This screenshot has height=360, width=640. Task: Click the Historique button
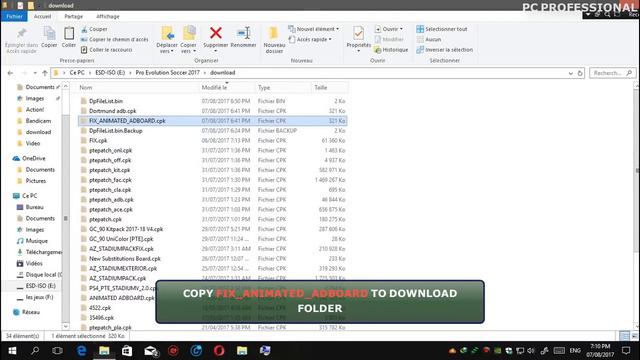[x=391, y=50]
